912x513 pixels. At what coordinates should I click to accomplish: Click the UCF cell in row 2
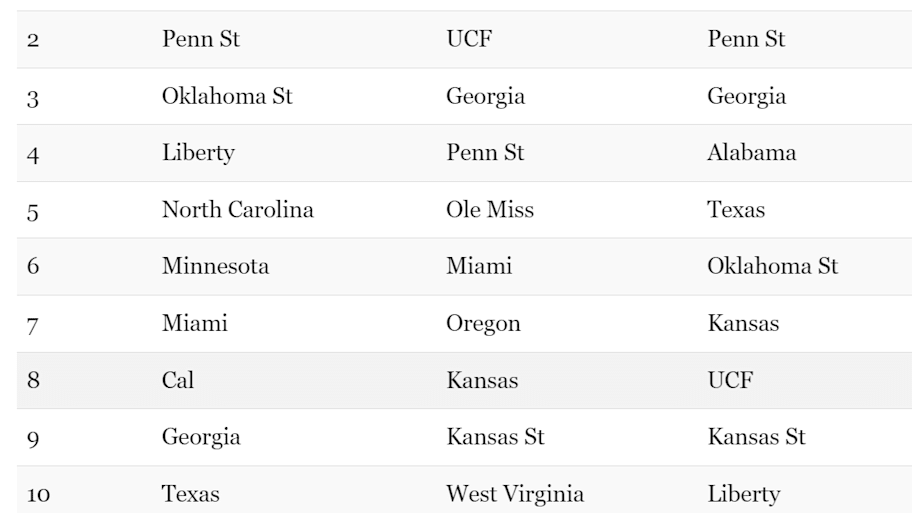(469, 40)
